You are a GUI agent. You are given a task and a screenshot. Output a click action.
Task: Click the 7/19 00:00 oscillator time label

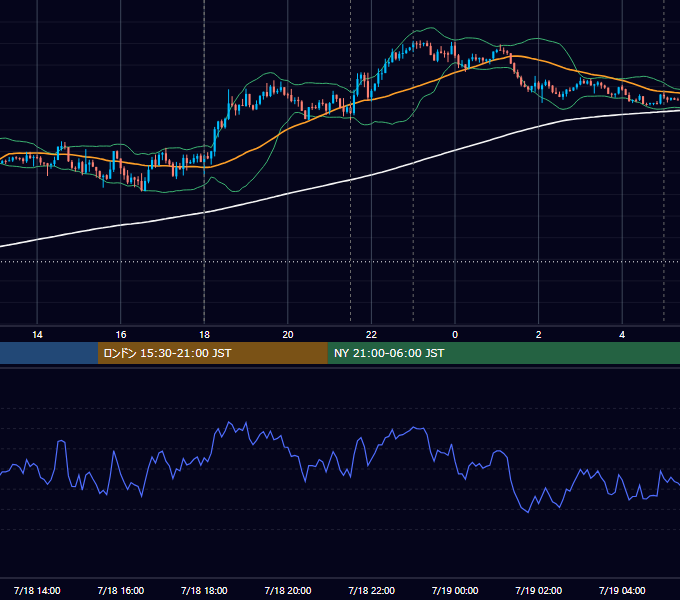(455, 590)
